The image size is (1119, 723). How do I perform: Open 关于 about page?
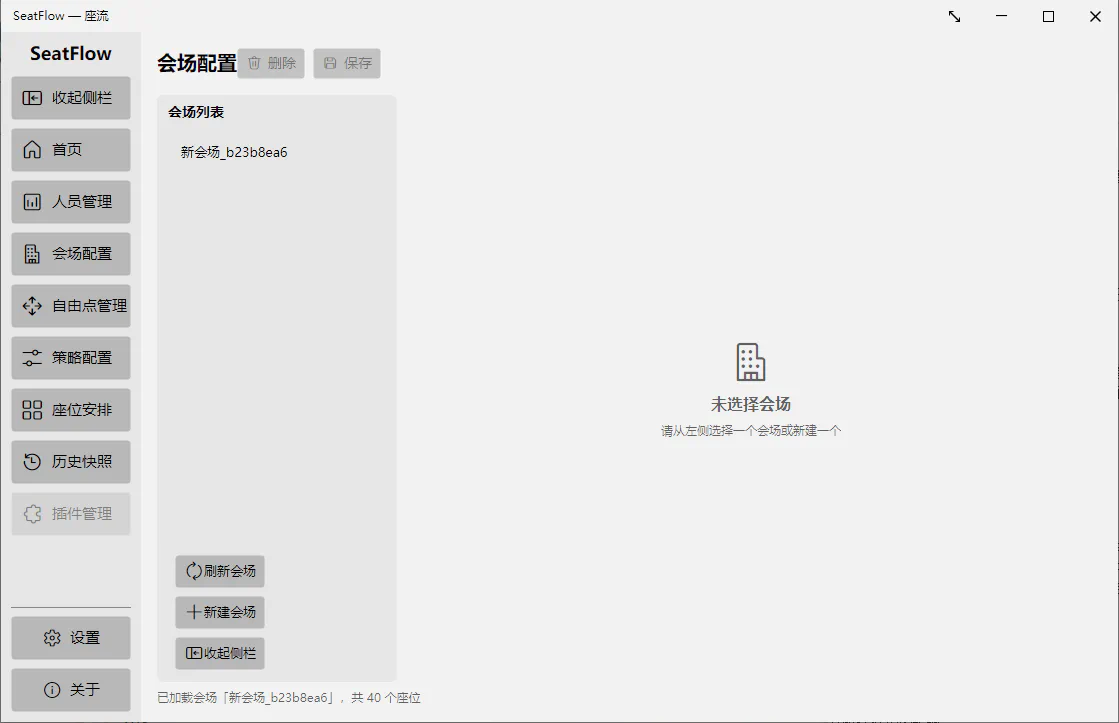click(71, 690)
